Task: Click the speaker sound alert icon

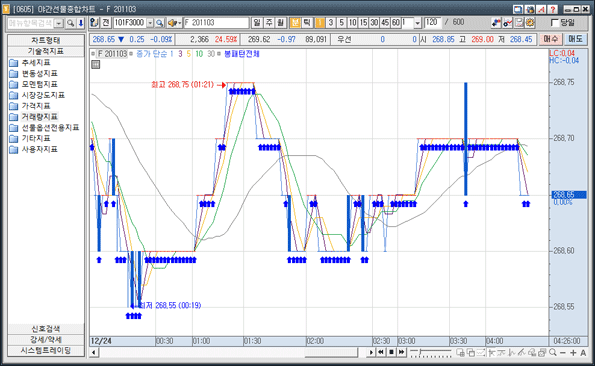Action: pyautogui.click(x=172, y=23)
